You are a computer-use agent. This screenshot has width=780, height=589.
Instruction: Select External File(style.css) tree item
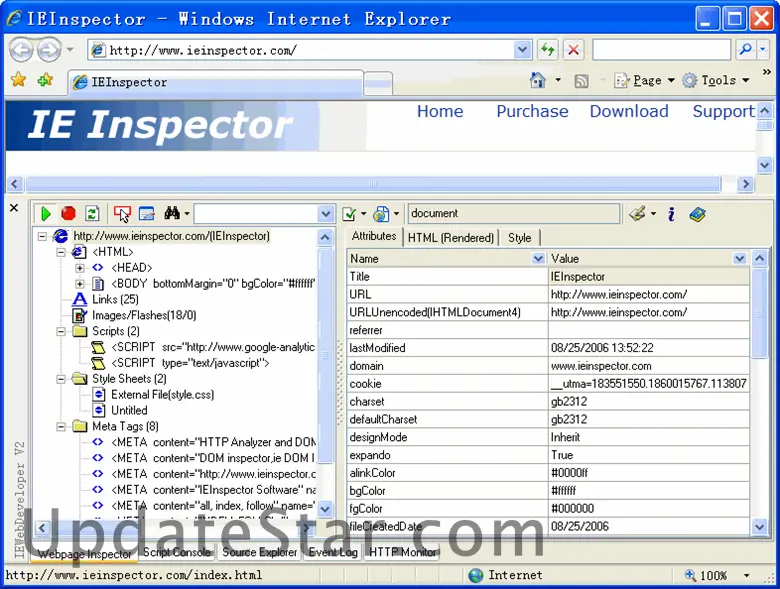pos(162,395)
